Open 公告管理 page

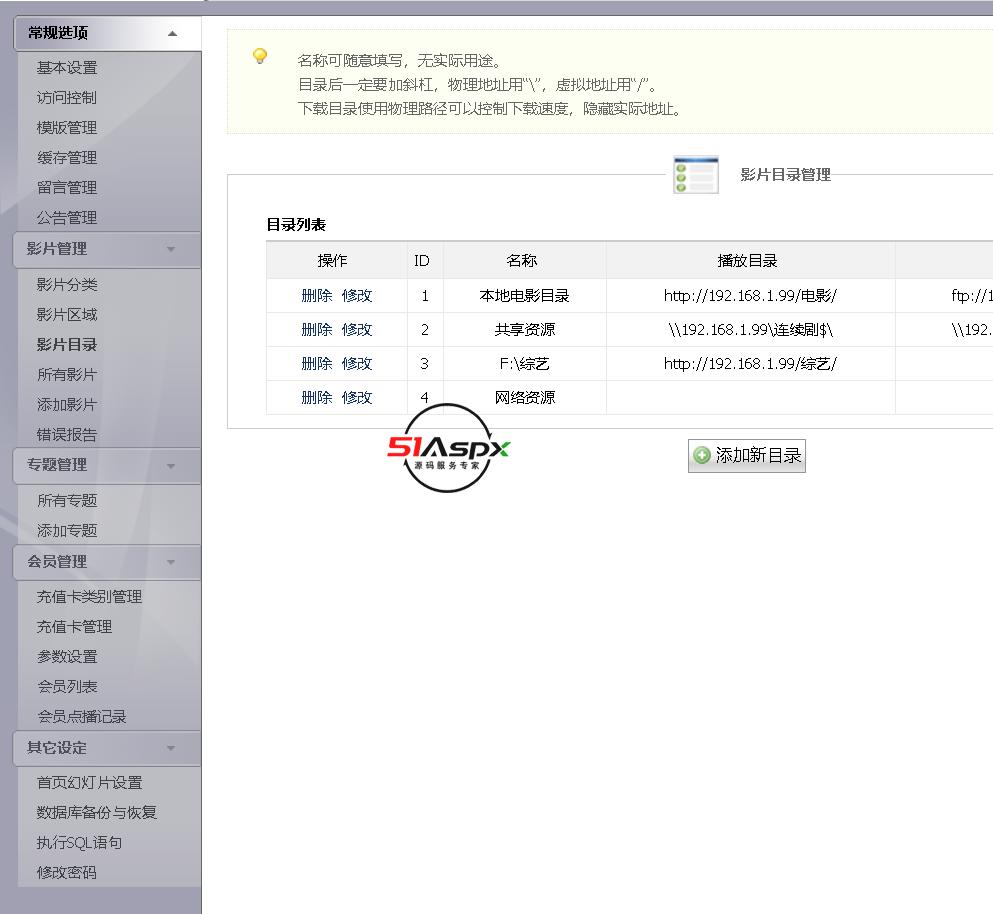[x=66, y=218]
